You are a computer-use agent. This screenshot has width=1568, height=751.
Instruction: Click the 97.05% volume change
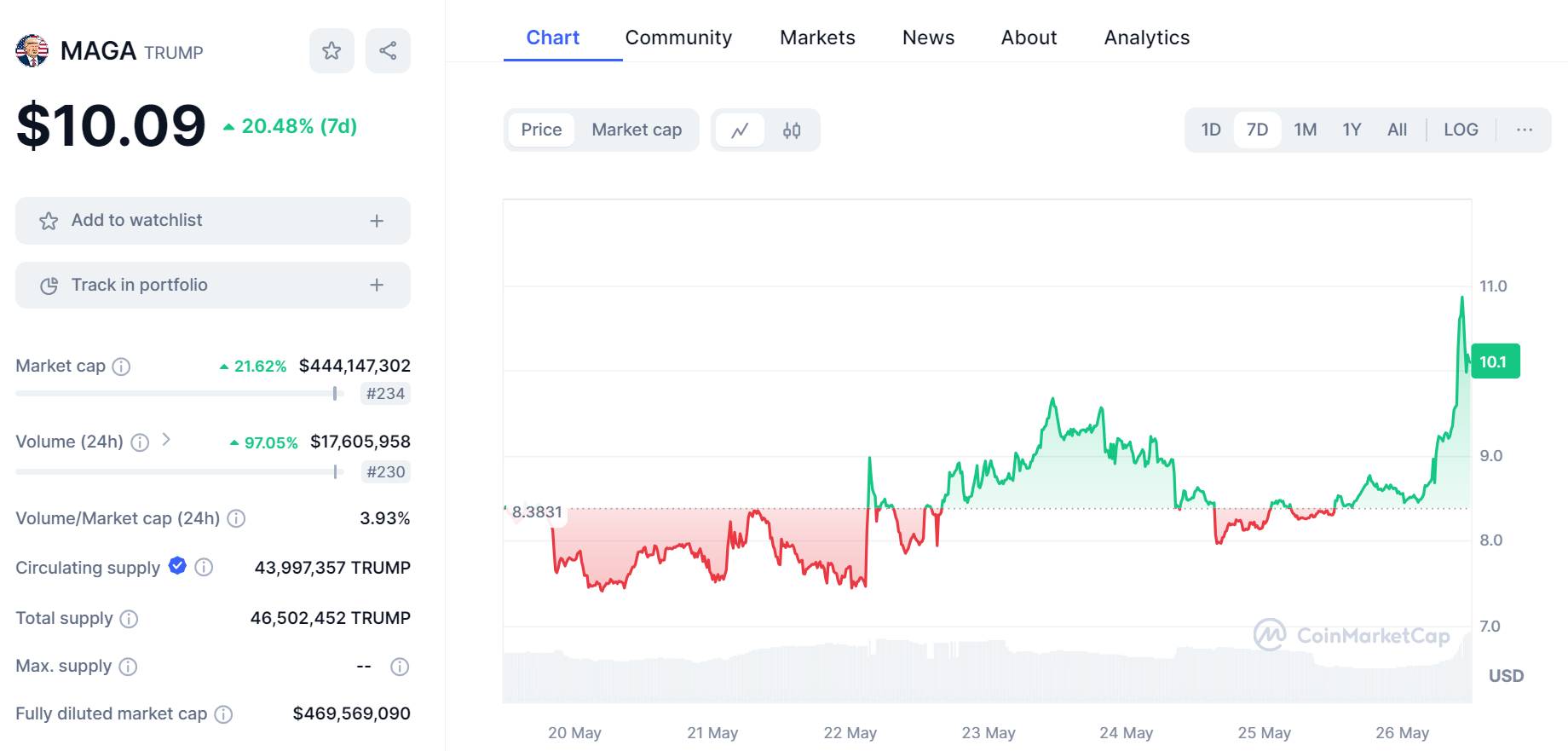tap(263, 442)
